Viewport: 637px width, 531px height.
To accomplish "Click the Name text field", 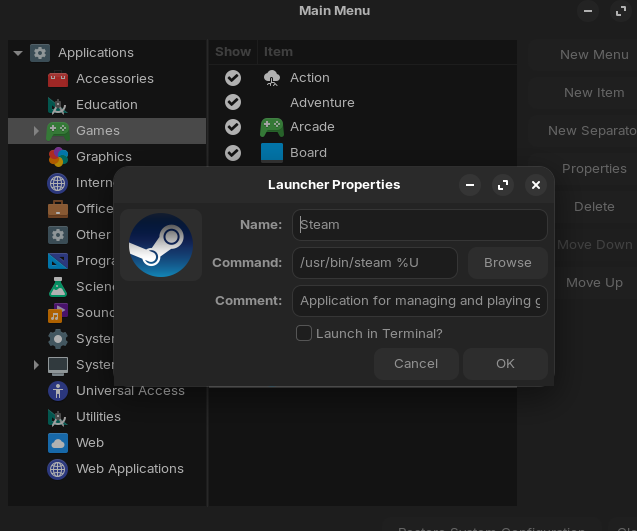I will [420, 225].
